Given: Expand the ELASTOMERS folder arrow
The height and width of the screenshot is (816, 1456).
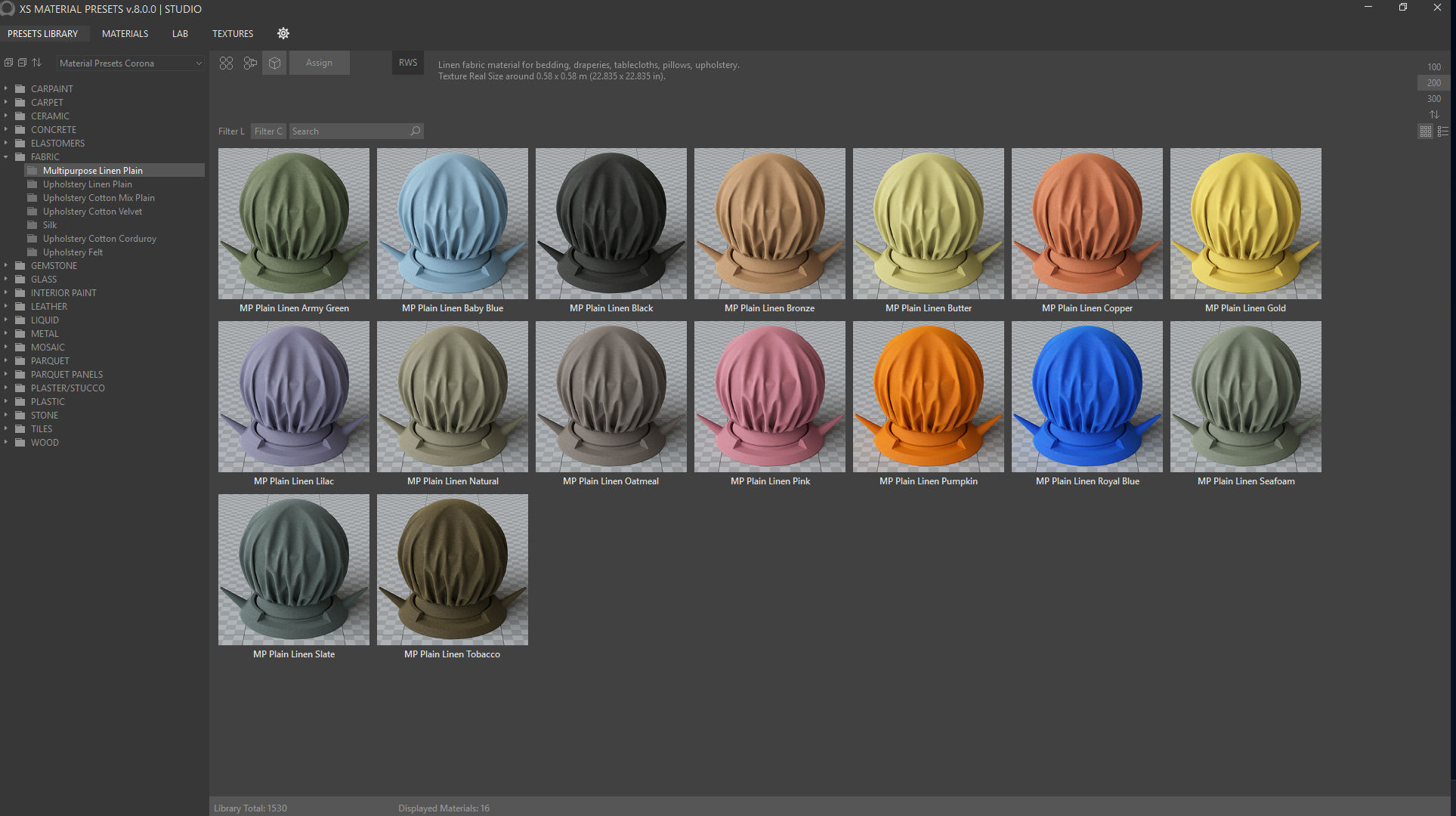Looking at the screenshot, I should 6,143.
